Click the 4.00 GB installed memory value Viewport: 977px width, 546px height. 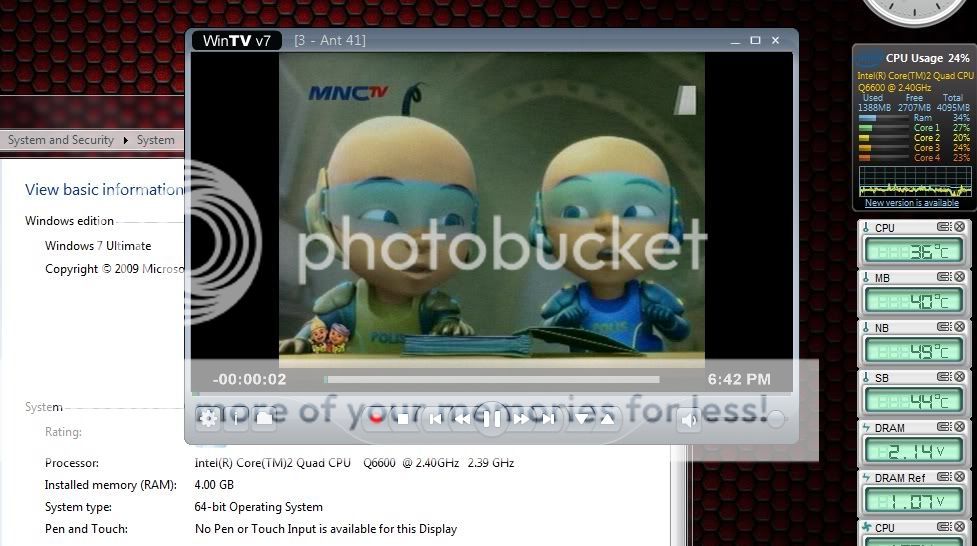pos(214,485)
